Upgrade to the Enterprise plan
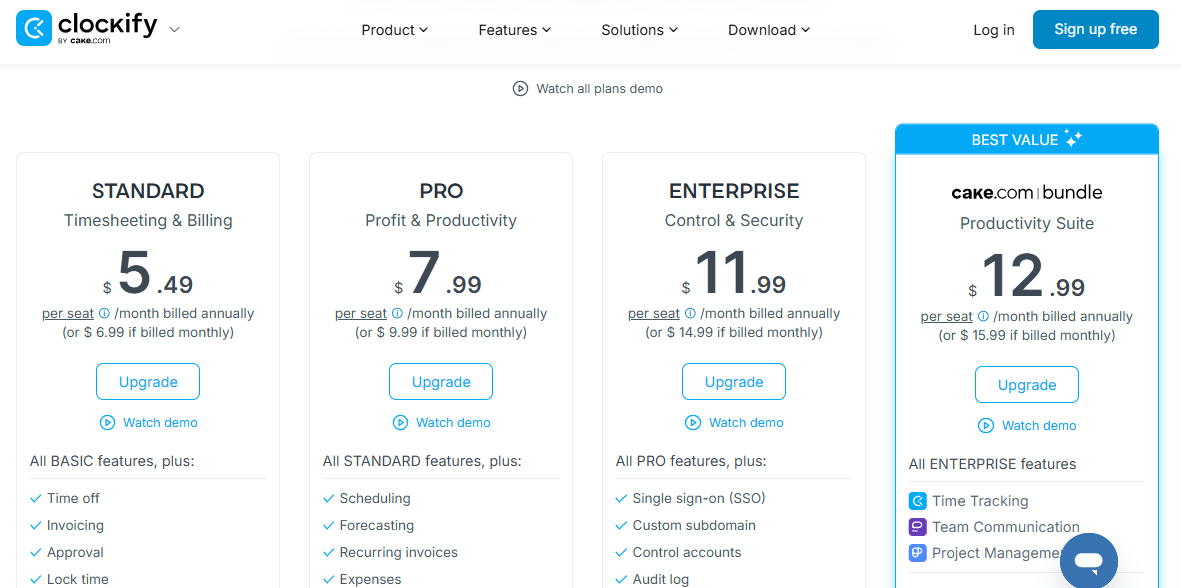This screenshot has height=588, width=1181. (x=733, y=382)
